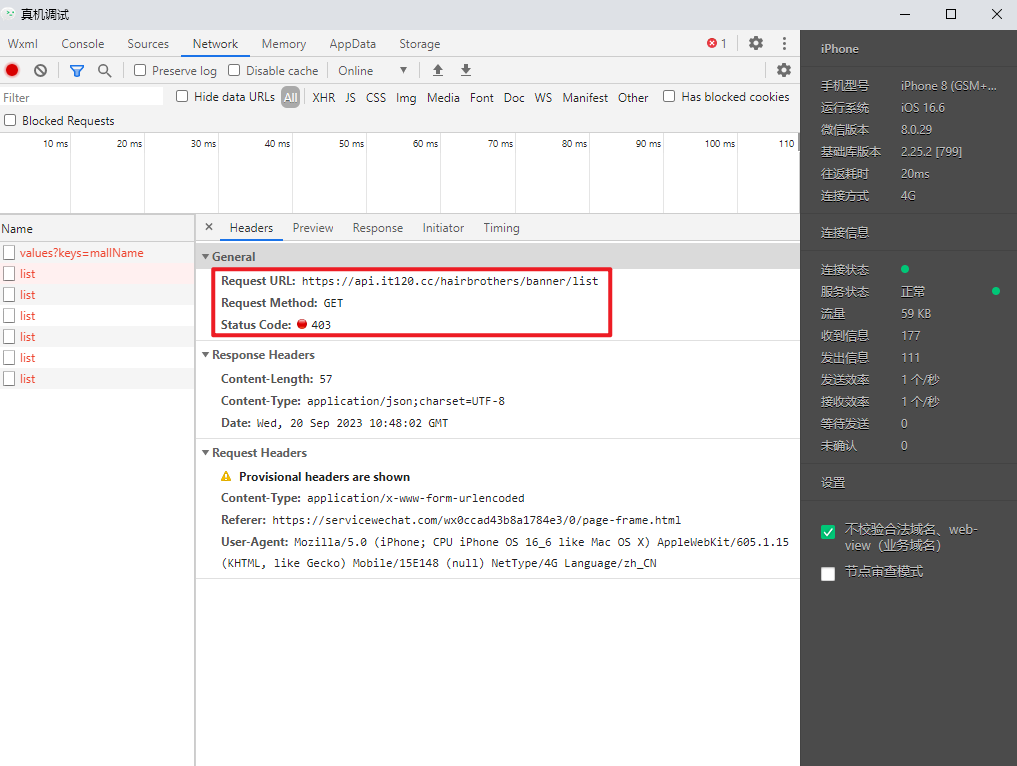Click the 59 KB traffic value

(916, 314)
